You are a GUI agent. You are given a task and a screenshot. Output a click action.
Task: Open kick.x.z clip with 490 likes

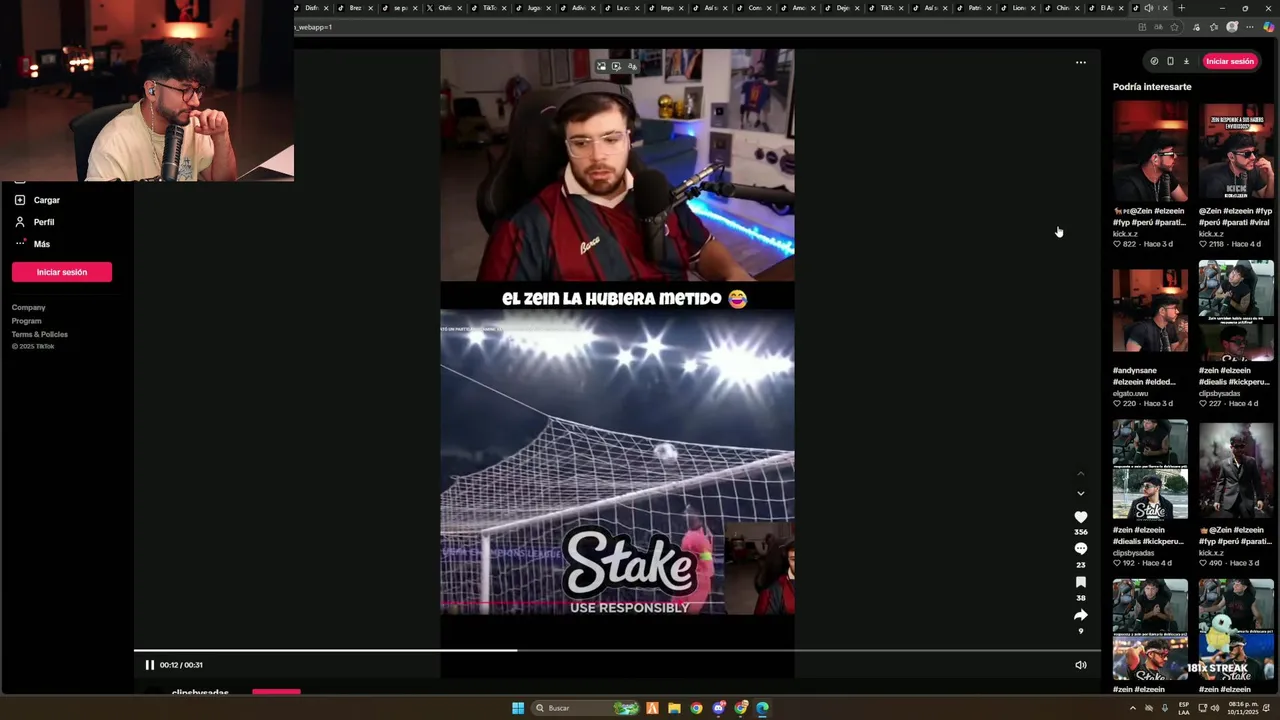(x=1236, y=470)
